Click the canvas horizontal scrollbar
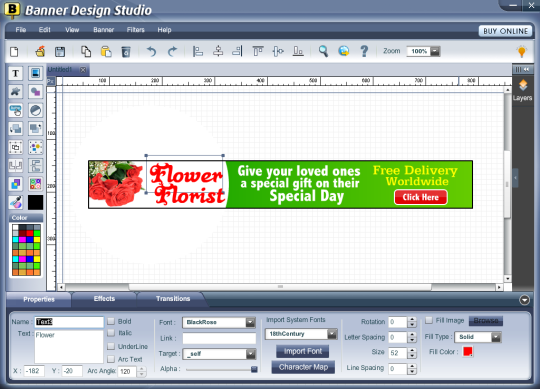Viewport: 540px width, 389px height. coord(280,287)
